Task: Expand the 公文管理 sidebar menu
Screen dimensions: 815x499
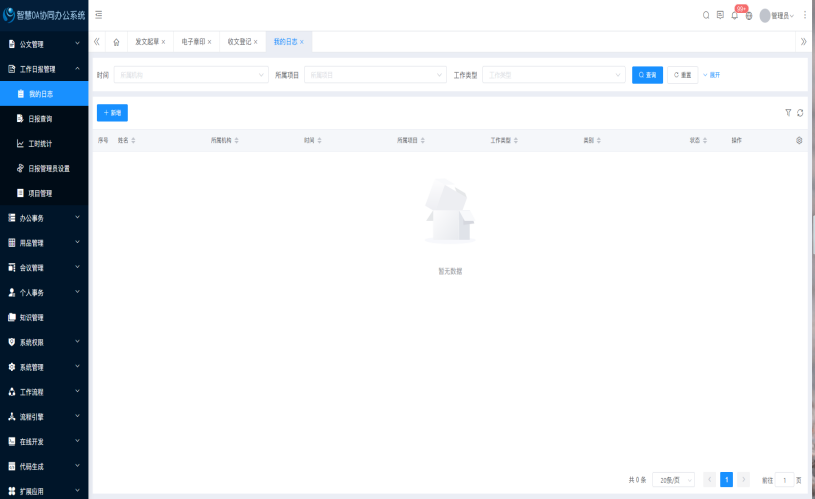Action: [x=44, y=44]
